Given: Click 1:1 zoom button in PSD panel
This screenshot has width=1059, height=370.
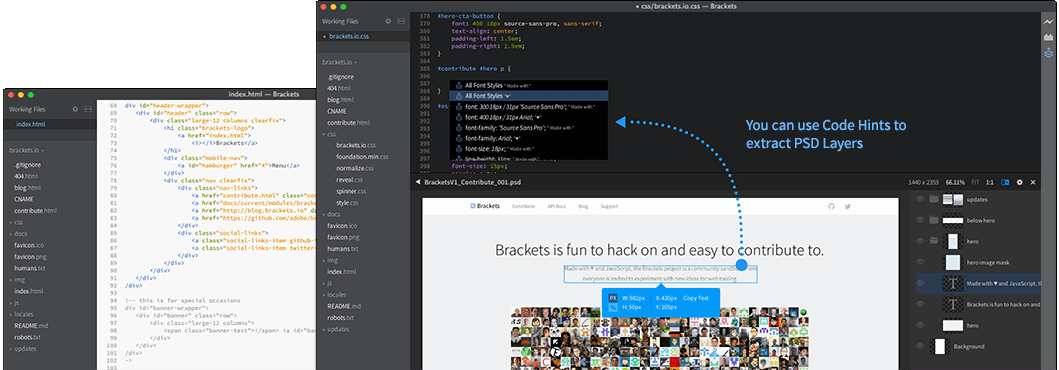Looking at the screenshot, I should (989, 182).
